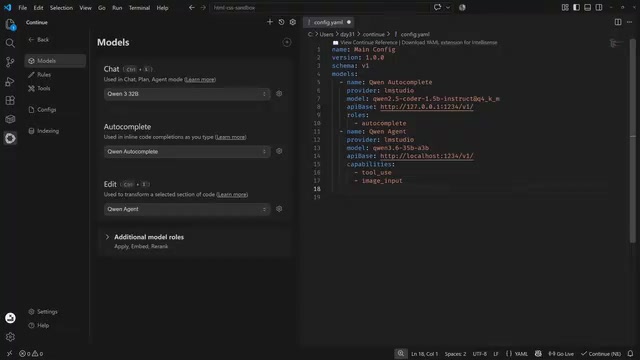Click Ln 18, Col 1 position indicator
Image resolution: width=640 pixels, height=360 pixels.
tap(424, 353)
